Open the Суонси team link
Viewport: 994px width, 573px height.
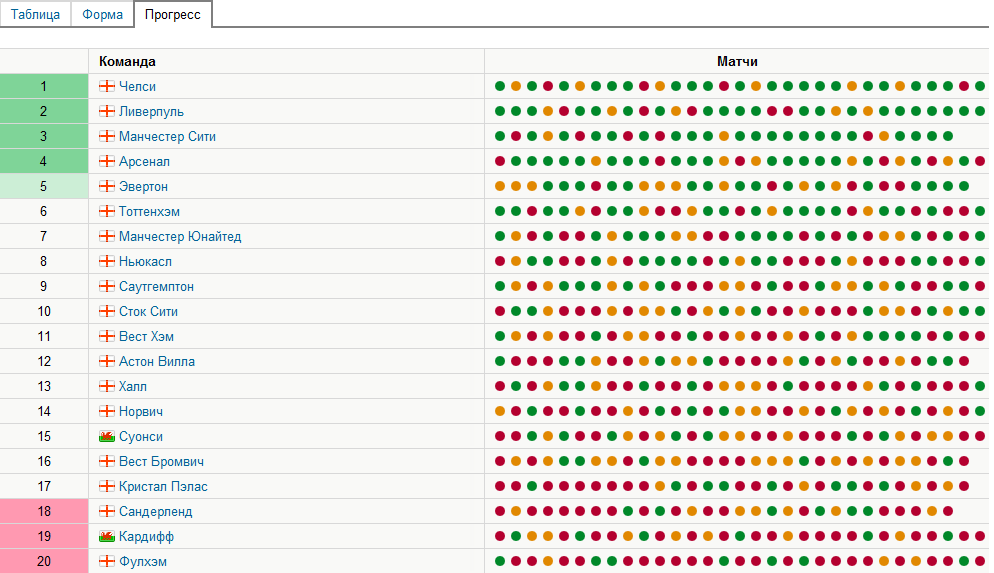141,437
